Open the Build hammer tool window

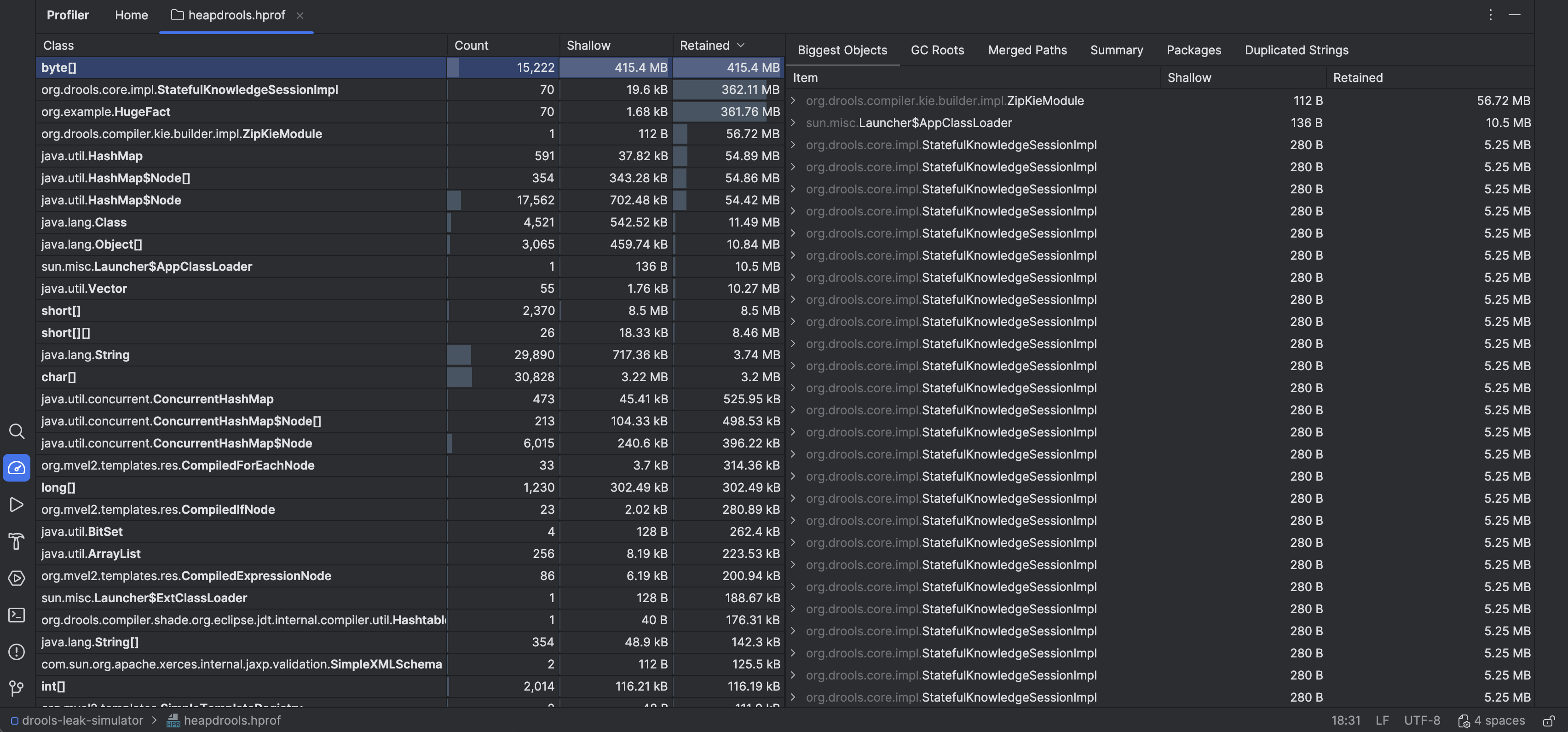pyautogui.click(x=17, y=541)
